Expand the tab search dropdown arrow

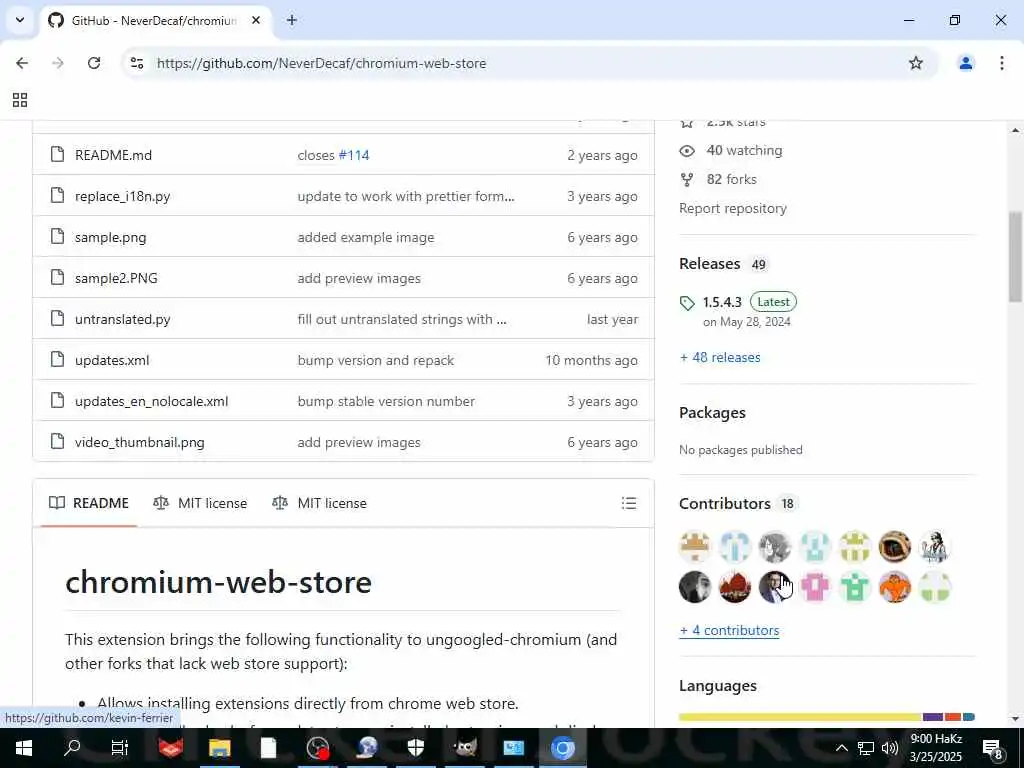point(20,20)
